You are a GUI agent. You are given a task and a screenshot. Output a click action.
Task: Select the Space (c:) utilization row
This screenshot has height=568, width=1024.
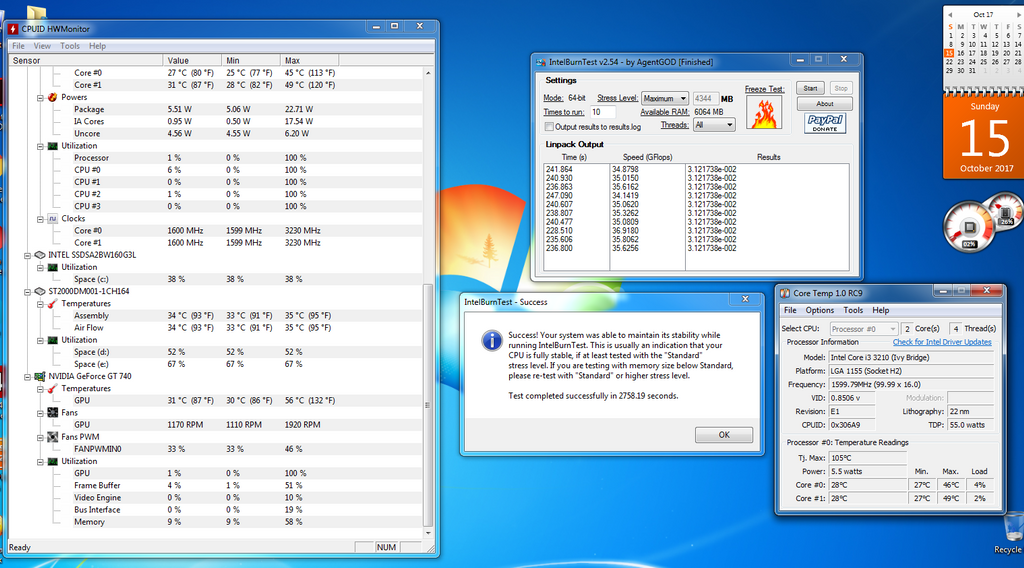(x=216, y=279)
